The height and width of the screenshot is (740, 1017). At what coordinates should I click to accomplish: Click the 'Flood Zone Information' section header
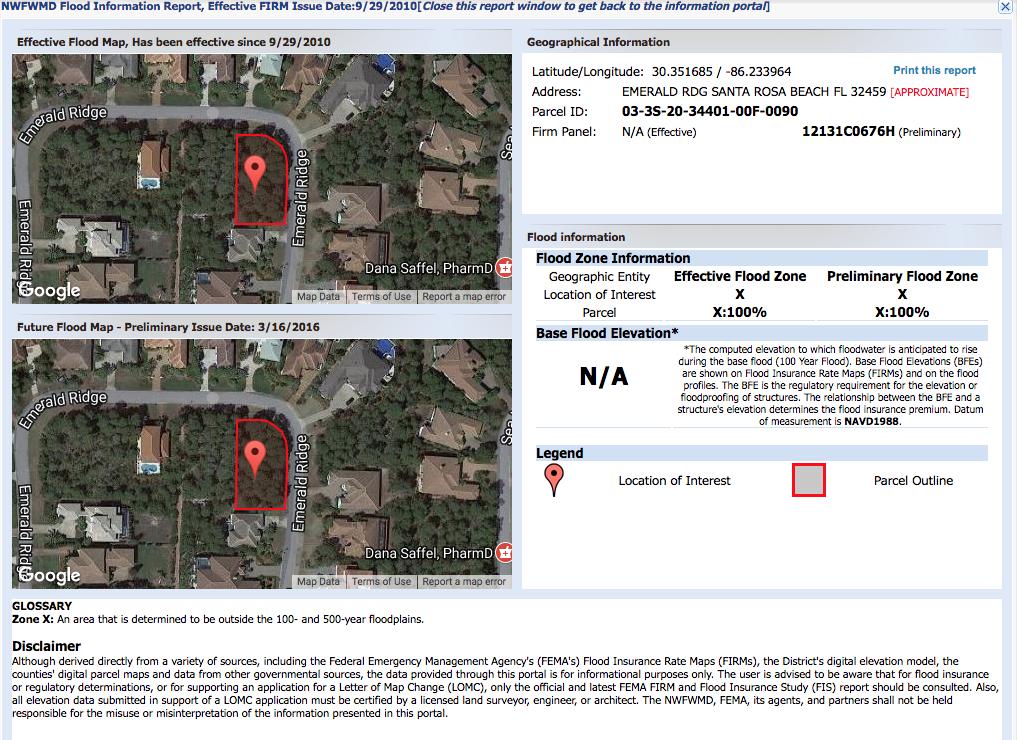613,258
